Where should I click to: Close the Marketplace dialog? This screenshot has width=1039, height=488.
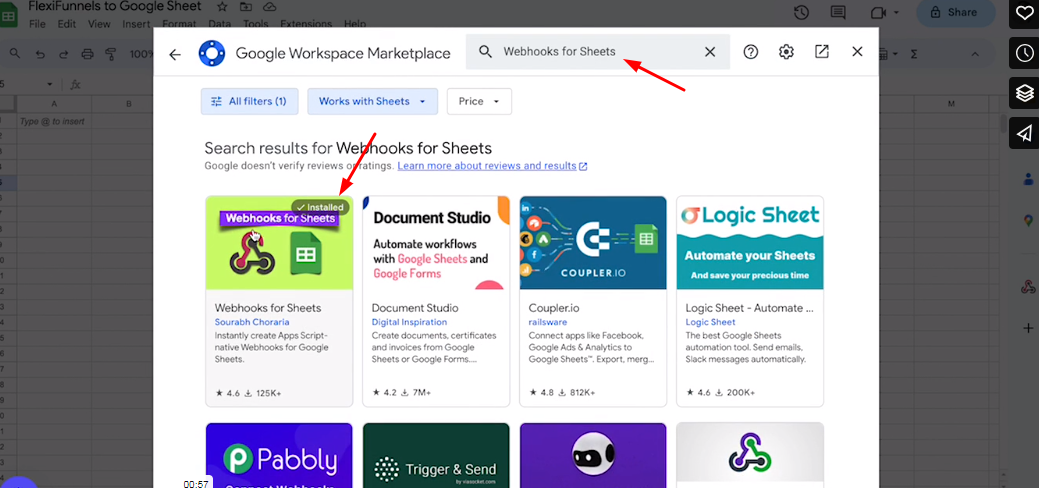[857, 52]
